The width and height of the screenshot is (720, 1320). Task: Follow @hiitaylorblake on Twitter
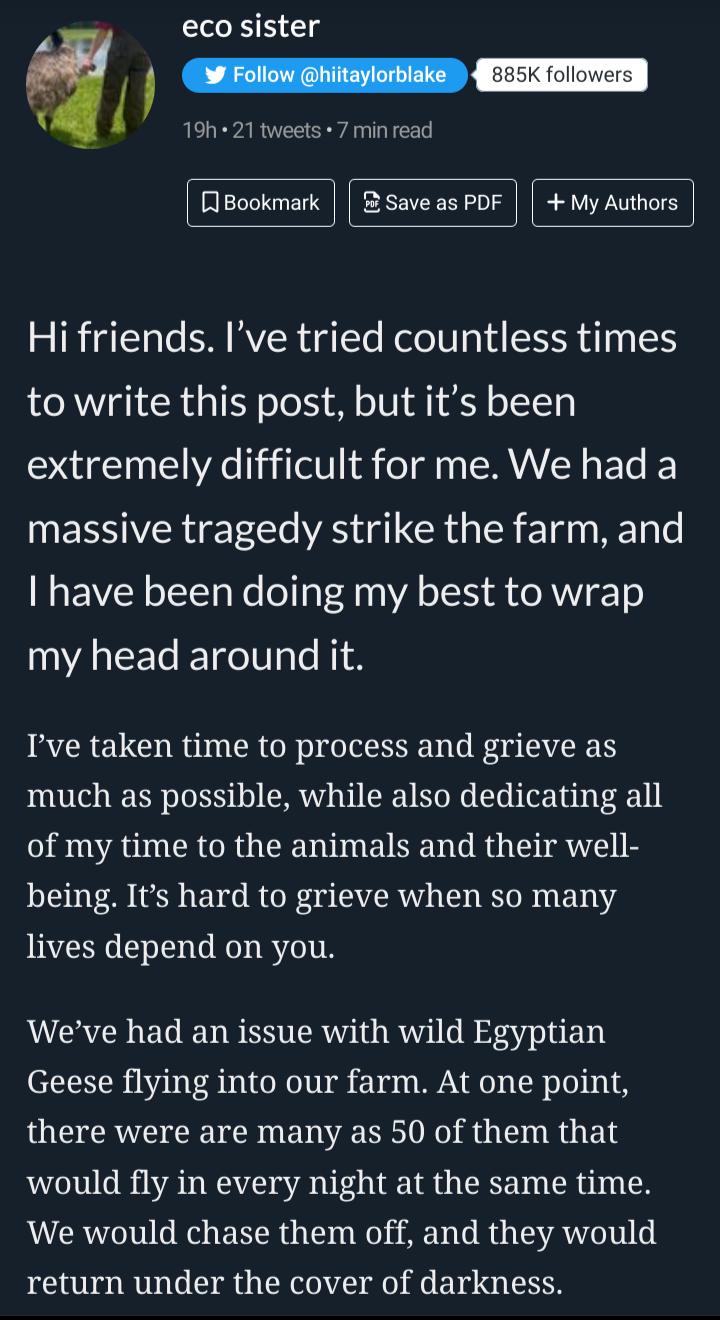(325, 75)
